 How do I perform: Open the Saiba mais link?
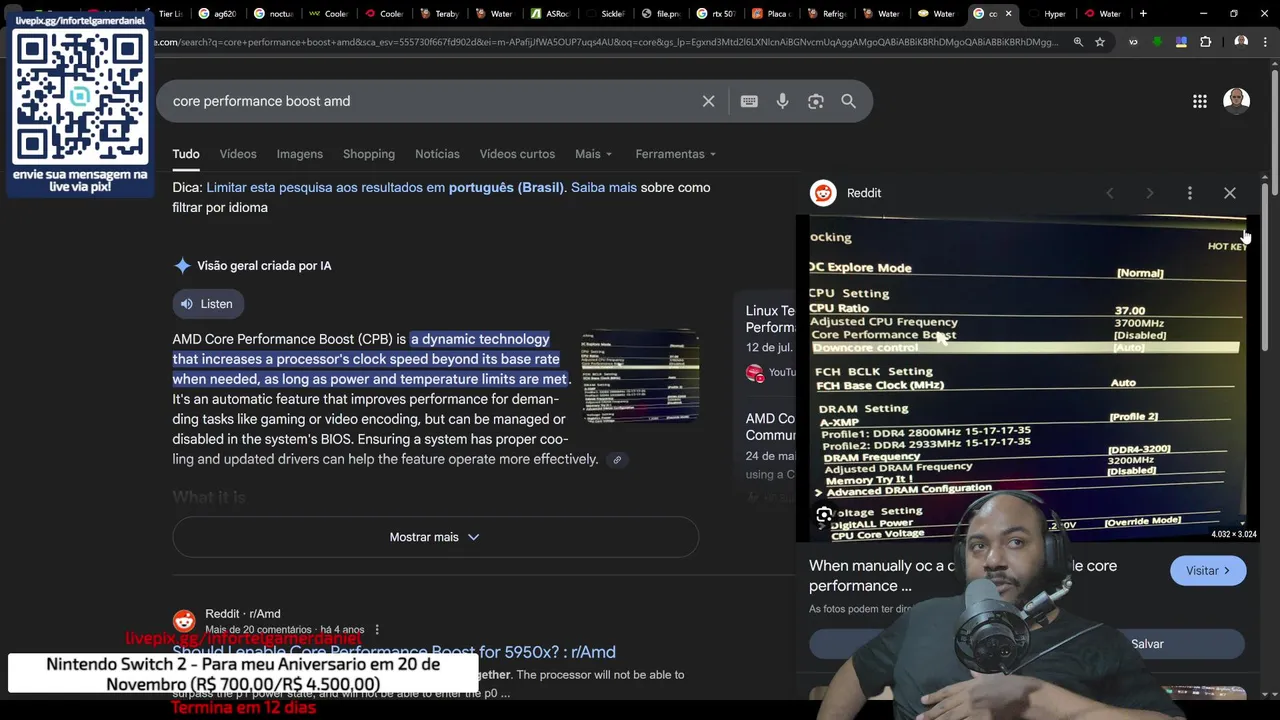(604, 188)
